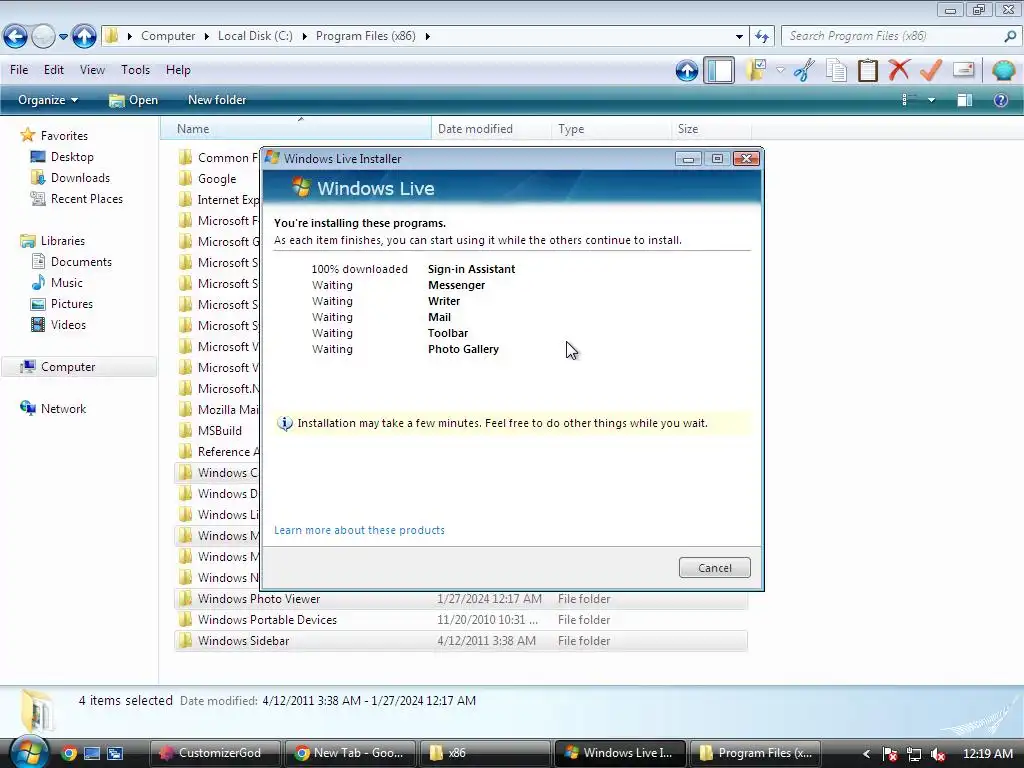Click the Classic Shell shell icon
The width and height of the screenshot is (1024, 768).
[1003, 69]
